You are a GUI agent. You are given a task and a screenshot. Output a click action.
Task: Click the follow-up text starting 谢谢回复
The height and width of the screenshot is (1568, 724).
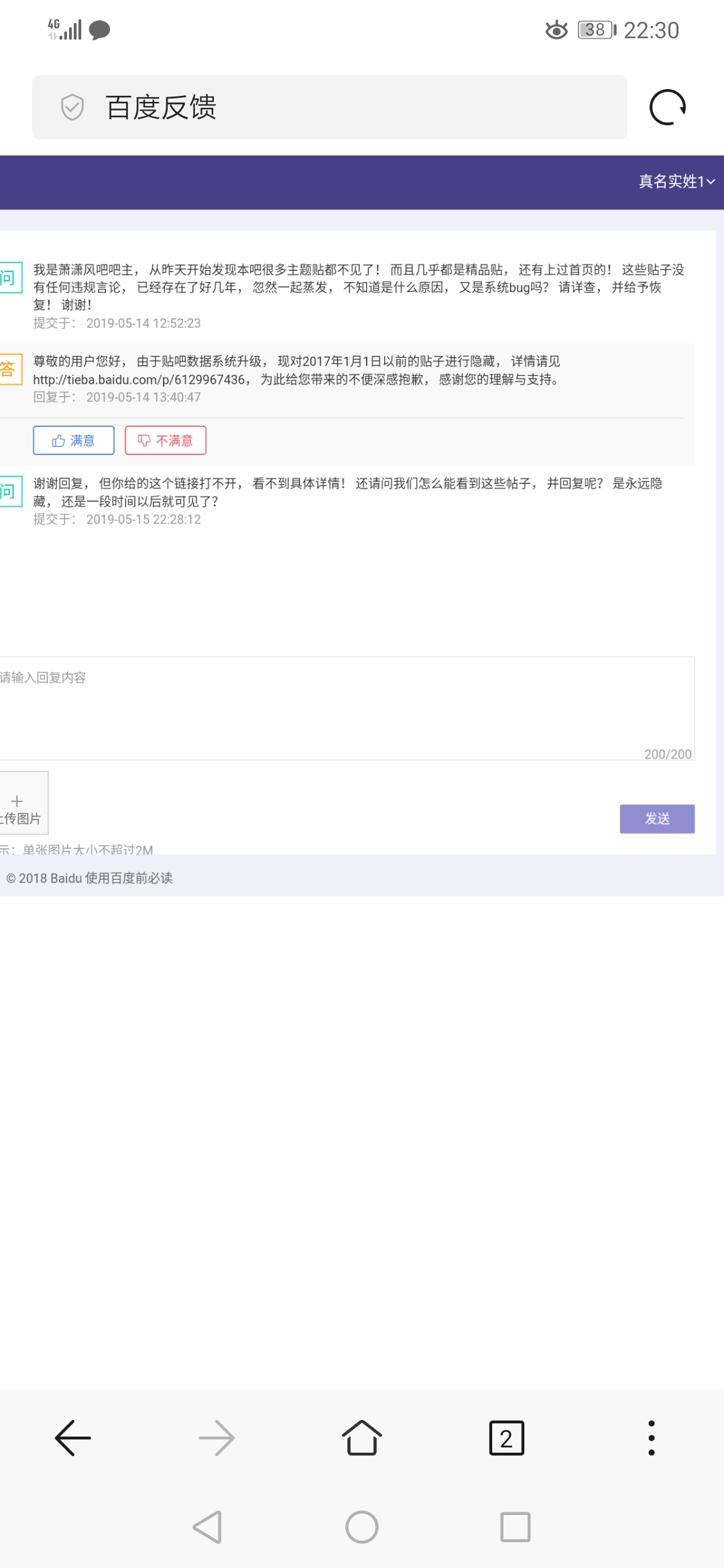pyautogui.click(x=348, y=492)
